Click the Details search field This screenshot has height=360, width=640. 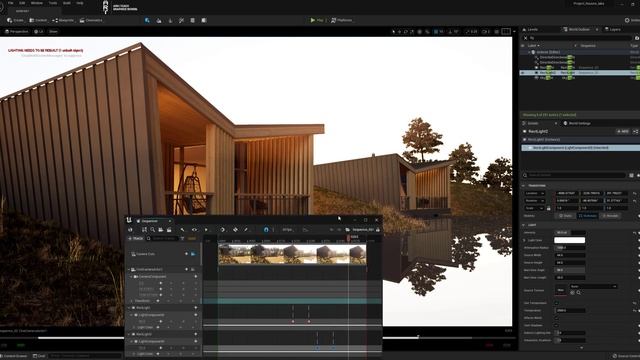pos(573,175)
